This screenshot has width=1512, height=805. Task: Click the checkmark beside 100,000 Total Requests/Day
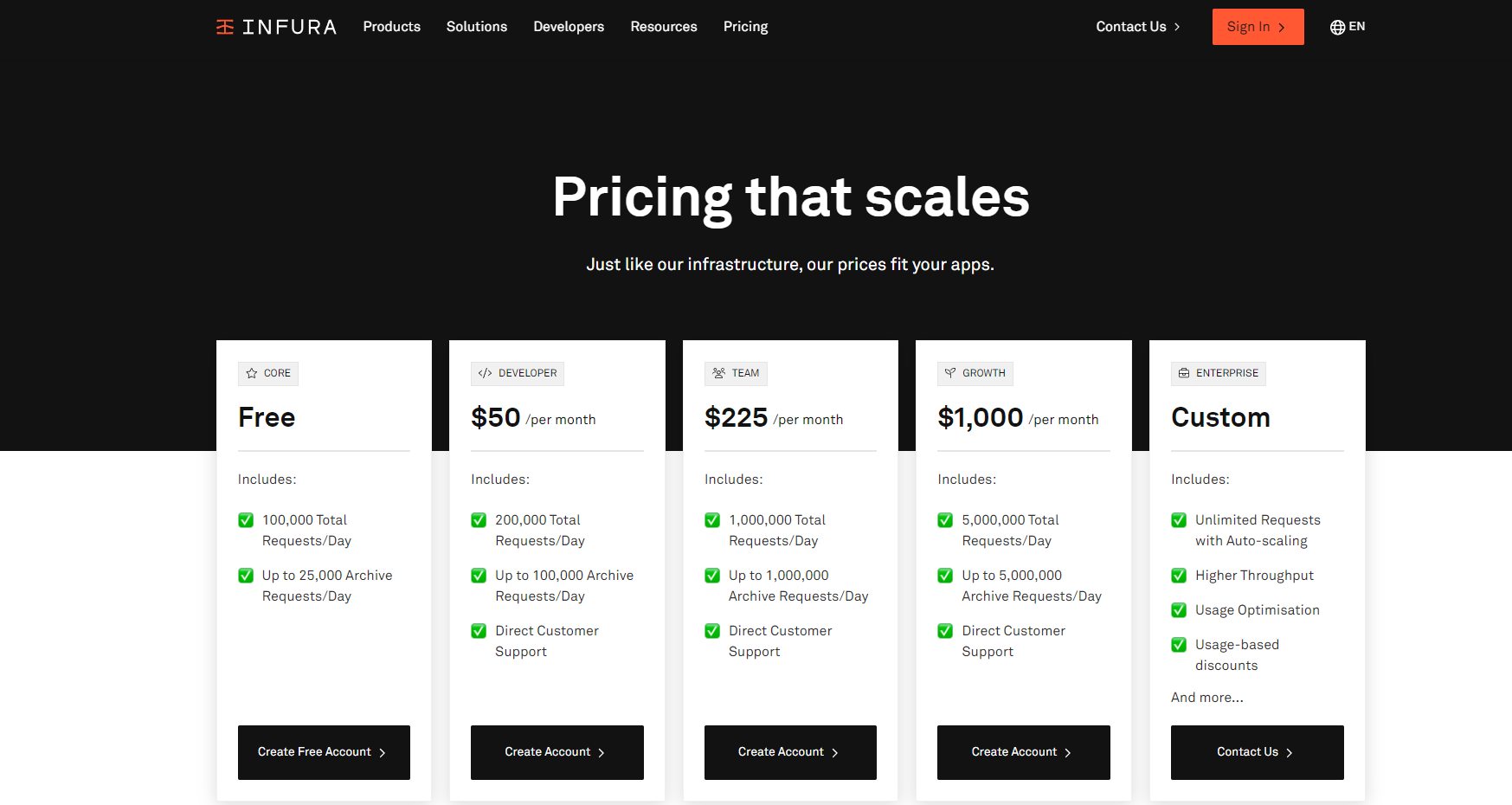coord(246,520)
